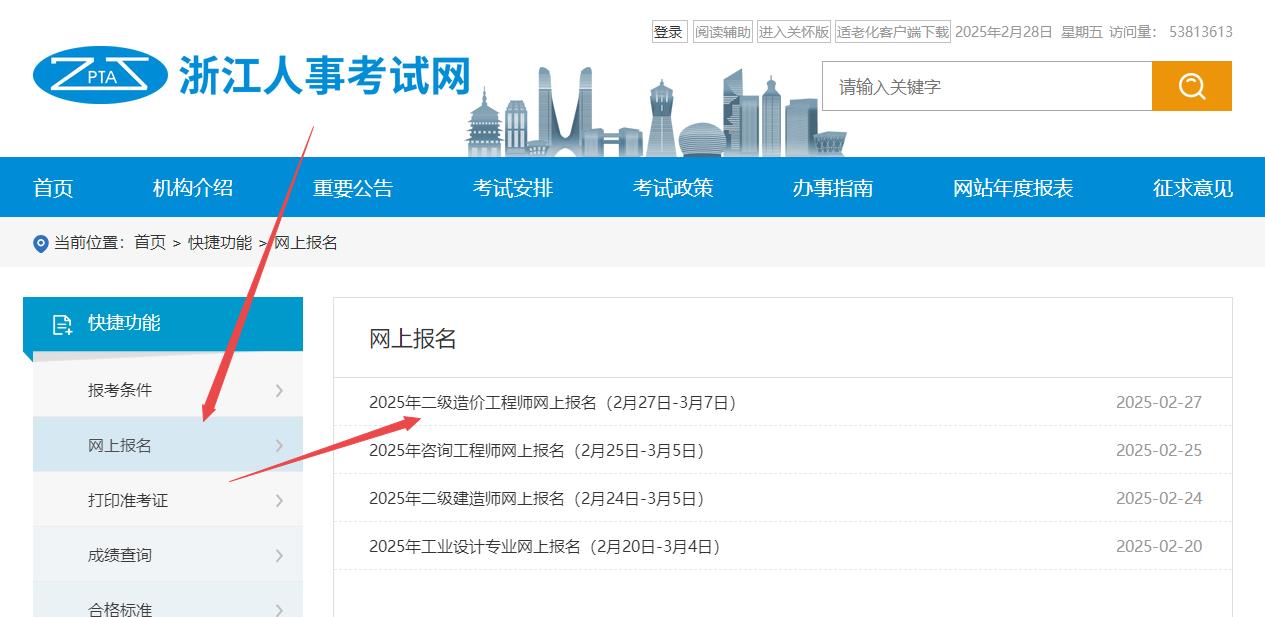Switch to the 重要公告 tab
The height and width of the screenshot is (617, 1265).
[356, 187]
